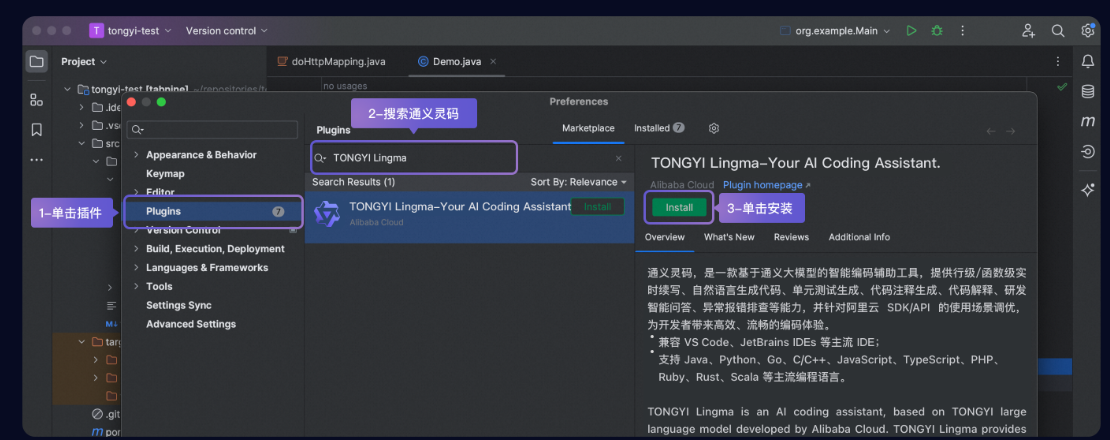This screenshot has width=1110, height=440.
Task: Open the What's New tab
Action: pyautogui.click(x=729, y=237)
